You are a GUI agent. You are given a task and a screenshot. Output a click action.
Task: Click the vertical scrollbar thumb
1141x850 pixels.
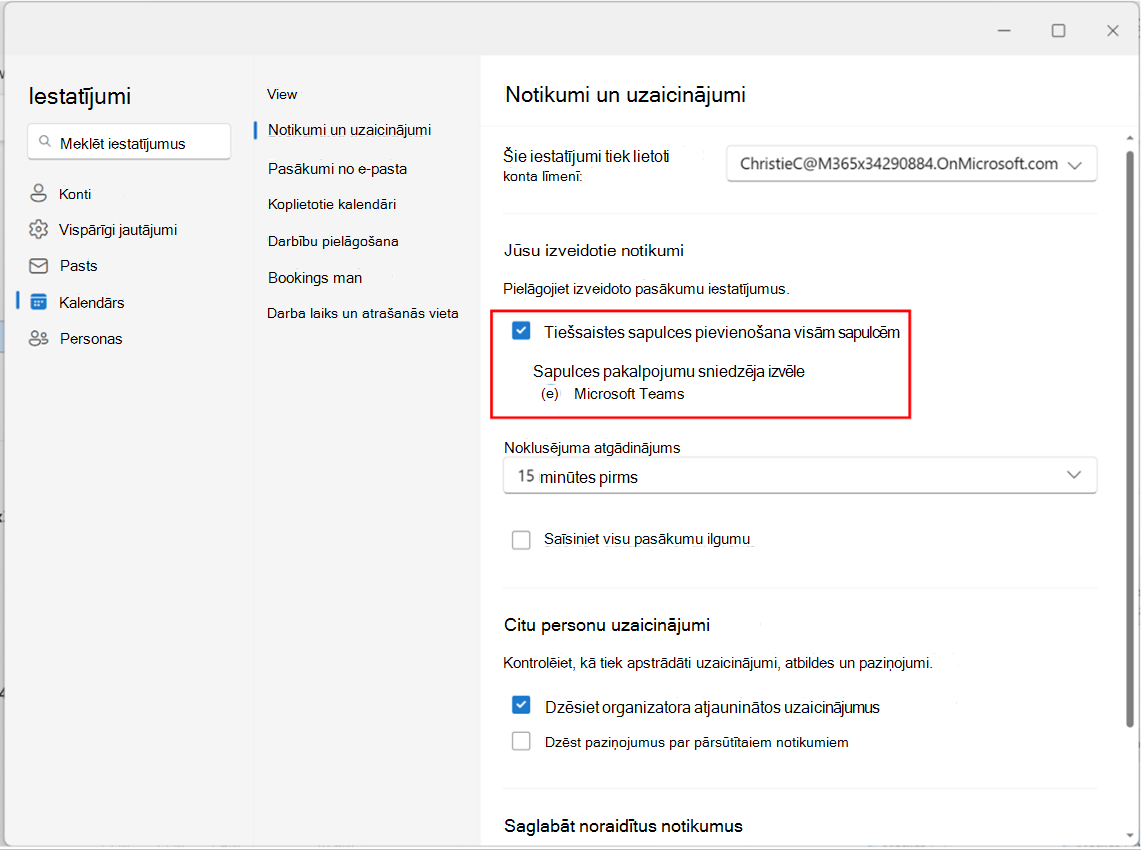[1129, 438]
